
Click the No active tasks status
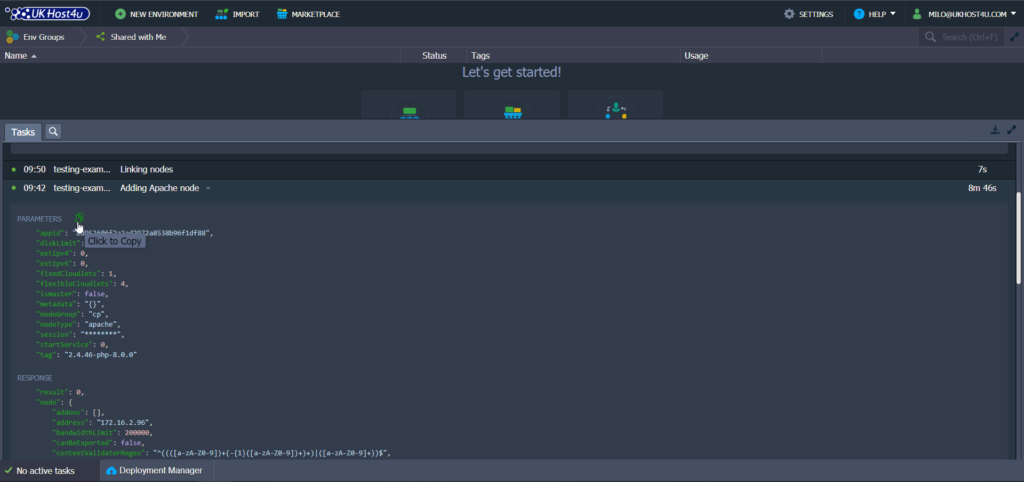point(45,471)
